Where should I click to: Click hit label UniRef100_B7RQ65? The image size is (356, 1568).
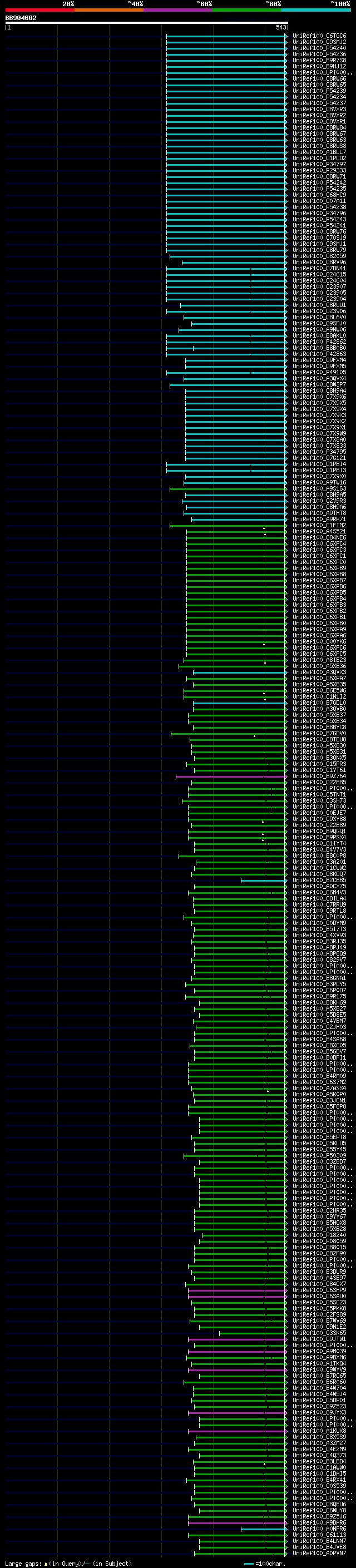pyautogui.click(x=319, y=1376)
